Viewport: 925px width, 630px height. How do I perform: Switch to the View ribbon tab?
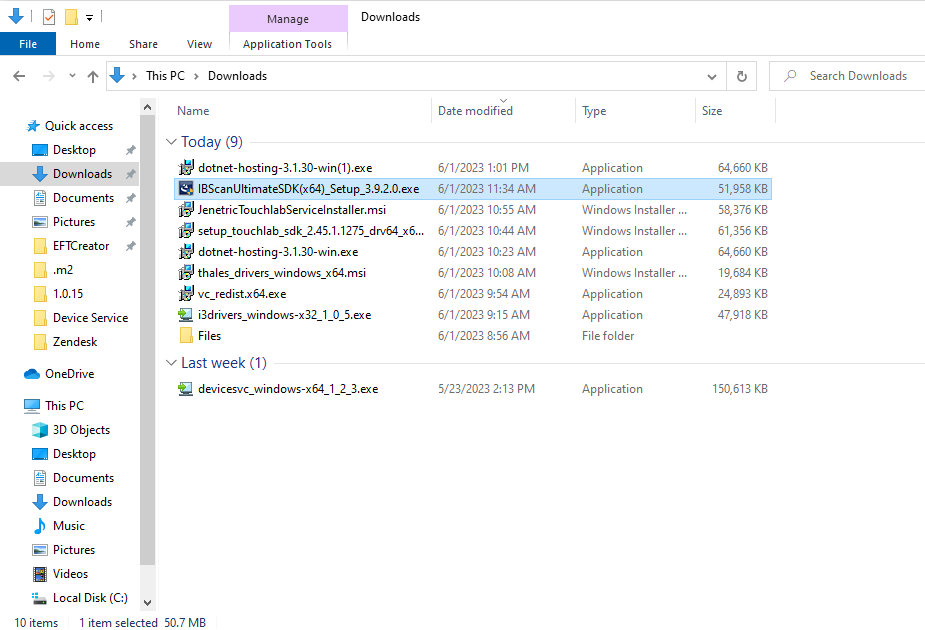click(199, 44)
